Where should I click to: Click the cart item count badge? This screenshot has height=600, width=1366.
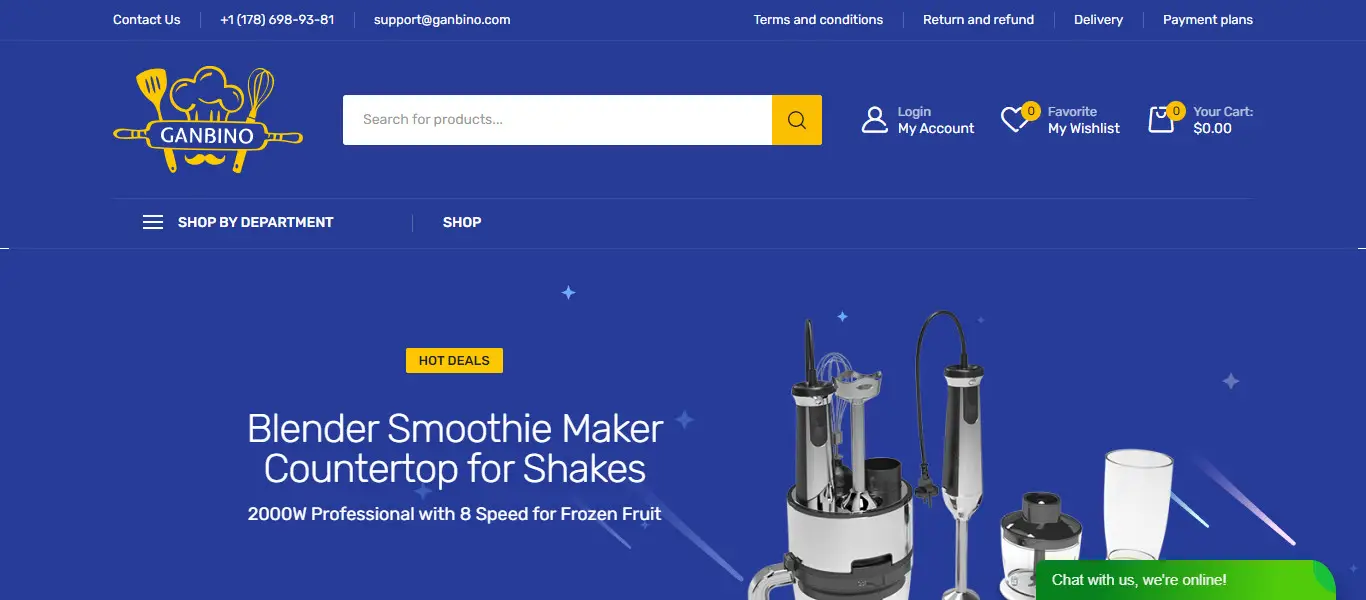click(x=1176, y=111)
